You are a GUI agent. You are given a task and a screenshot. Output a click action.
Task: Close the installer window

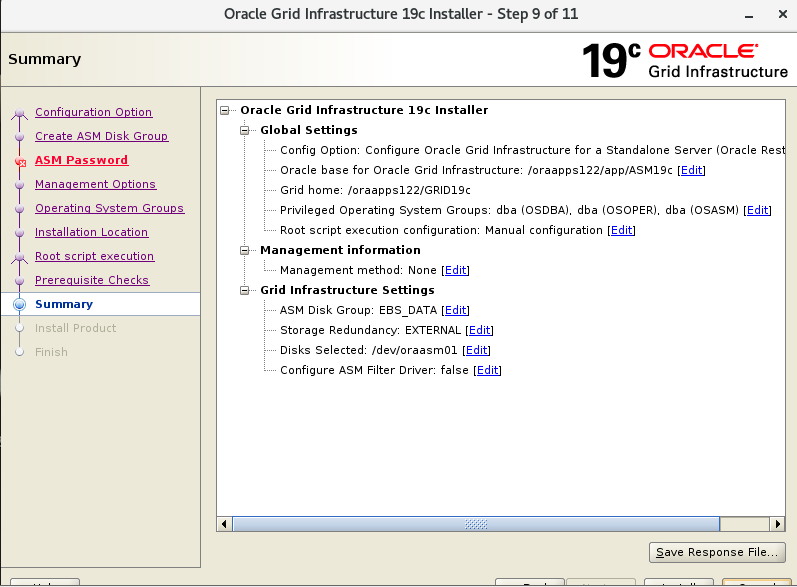coord(783,14)
